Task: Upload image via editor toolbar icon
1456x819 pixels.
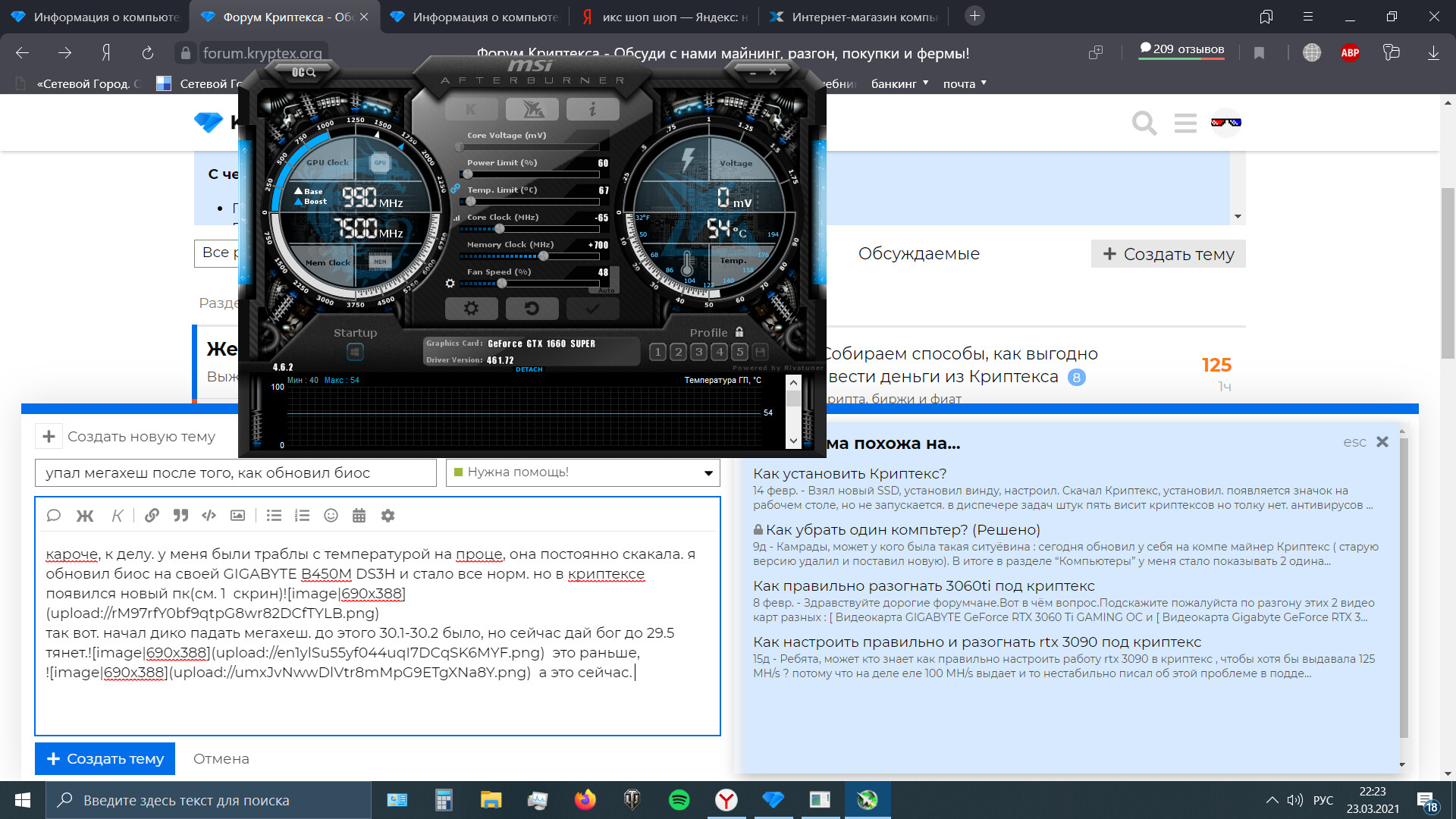Action: (237, 516)
